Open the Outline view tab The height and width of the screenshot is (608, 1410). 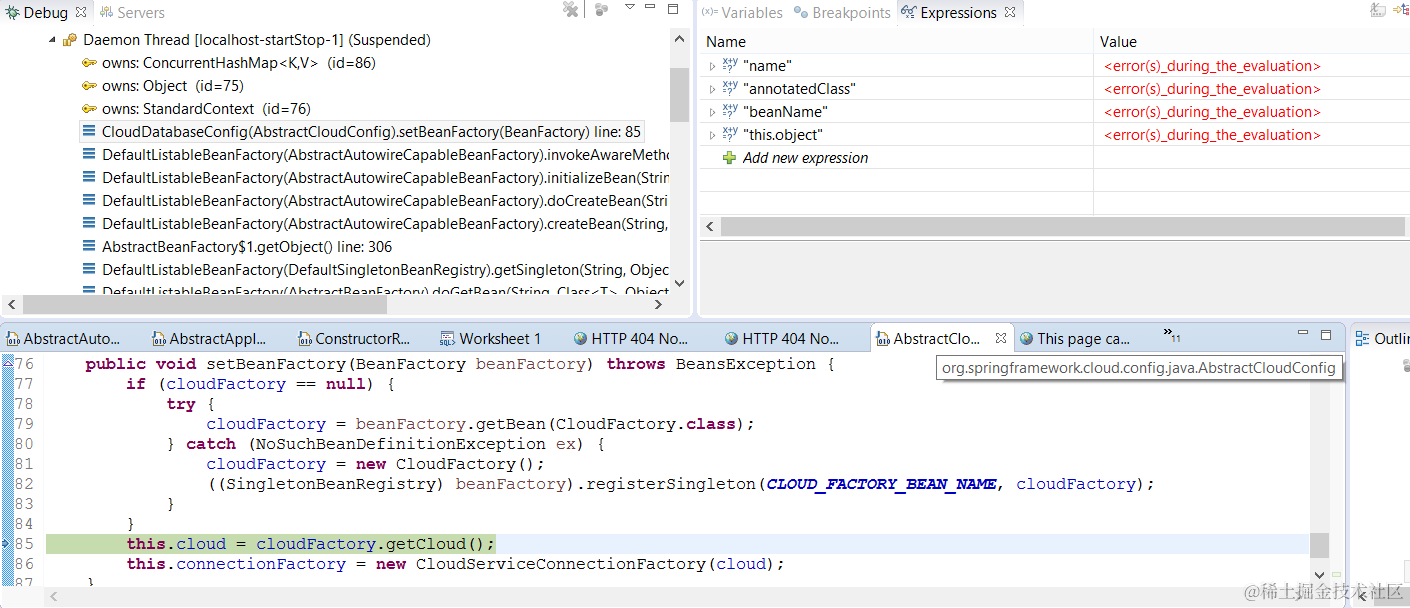[1381, 338]
